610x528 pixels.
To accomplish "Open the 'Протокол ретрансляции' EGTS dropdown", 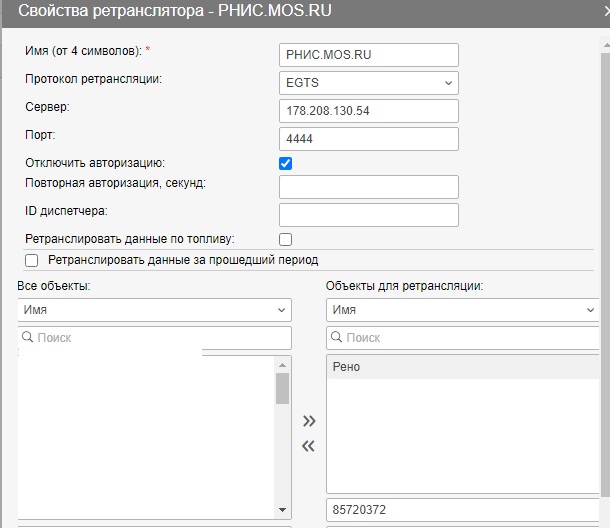I will 368,82.
